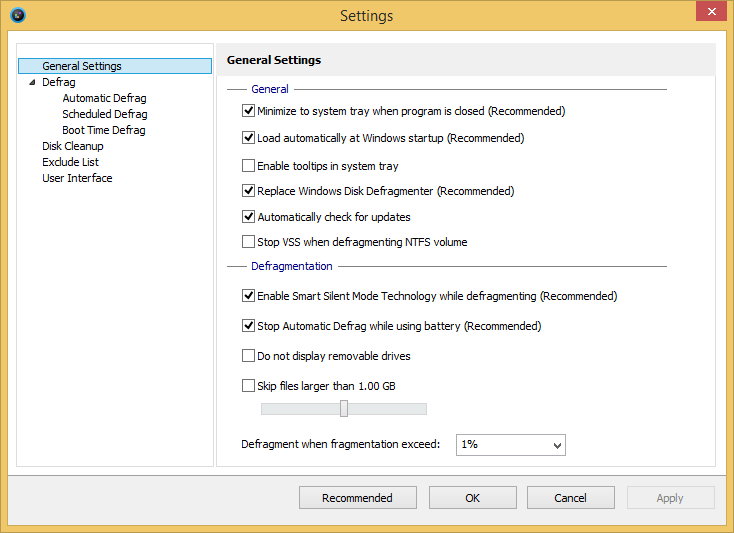This screenshot has width=734, height=533.
Task: Click the Recommended button
Action: [x=357, y=498]
